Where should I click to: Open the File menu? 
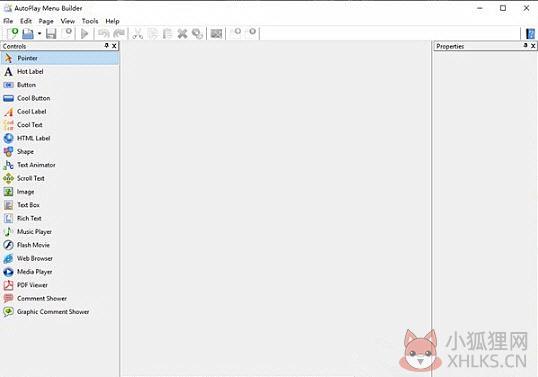(8, 21)
